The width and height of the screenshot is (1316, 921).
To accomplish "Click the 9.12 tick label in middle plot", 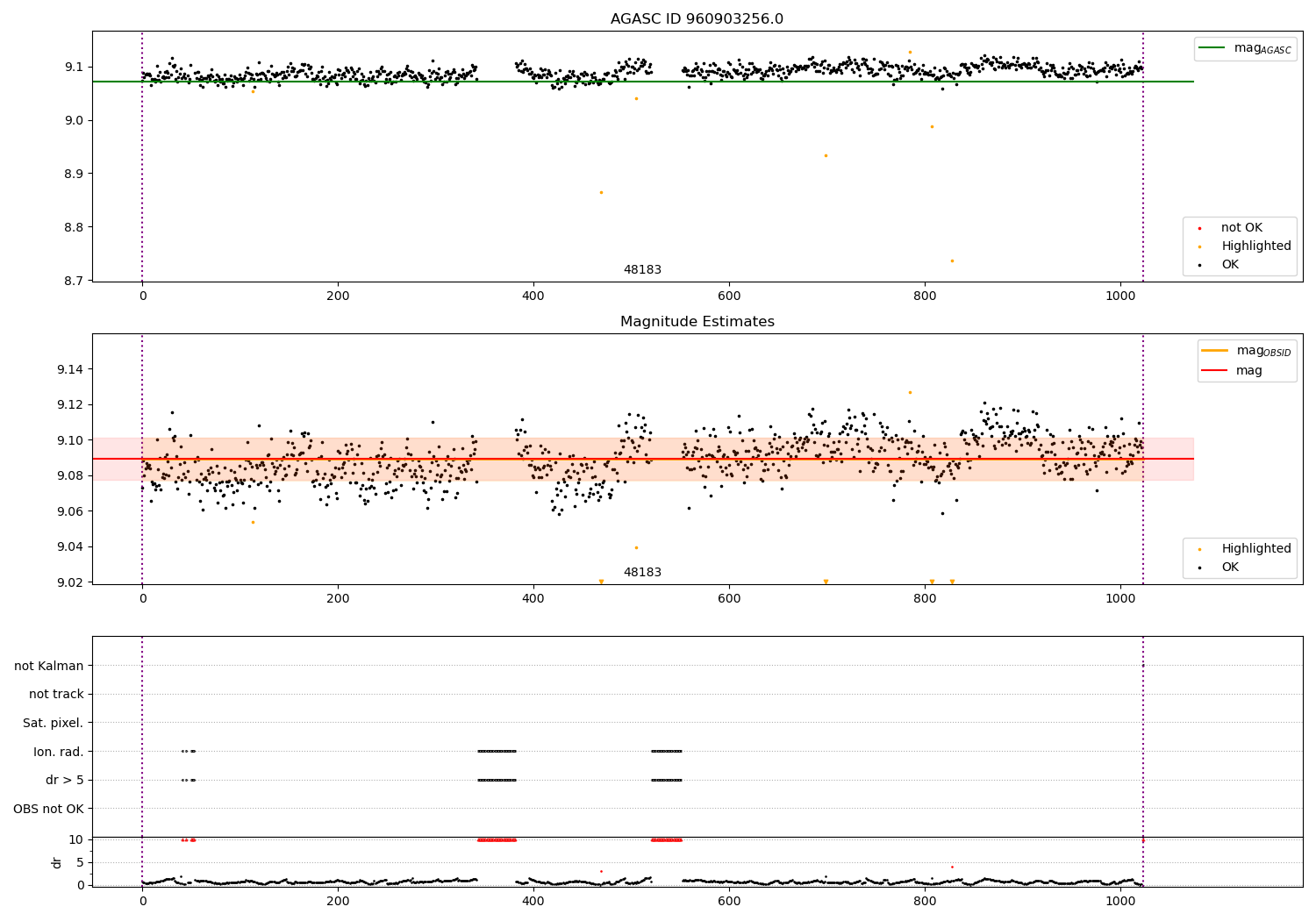I will click(x=69, y=404).
